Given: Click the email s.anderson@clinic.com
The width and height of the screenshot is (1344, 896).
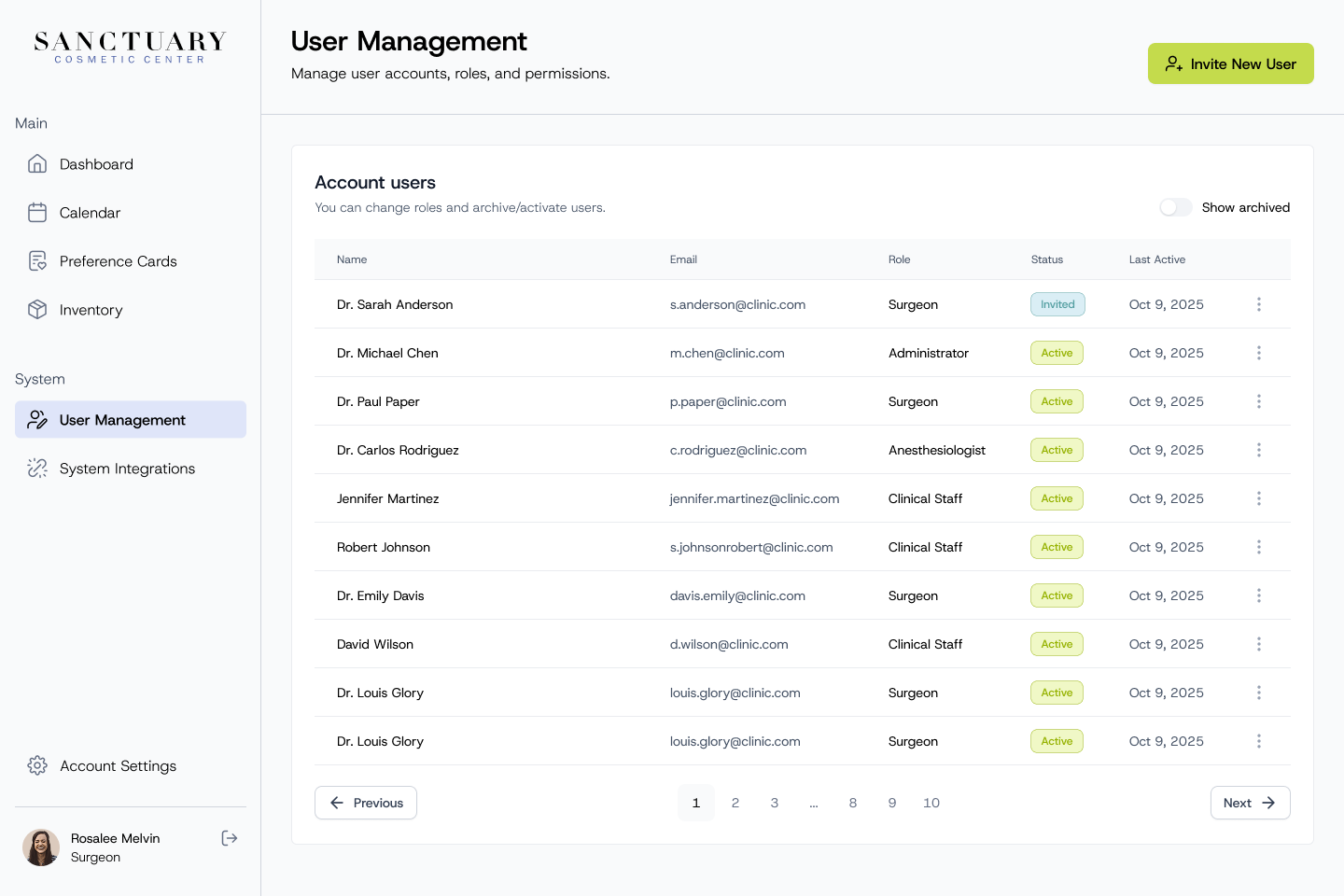Looking at the screenshot, I should (x=737, y=304).
